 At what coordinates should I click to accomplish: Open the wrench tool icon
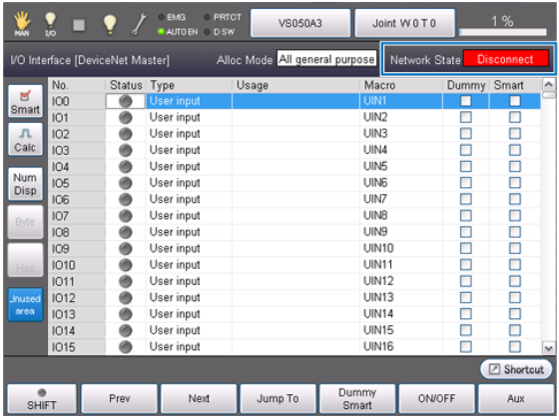pyautogui.click(x=139, y=24)
